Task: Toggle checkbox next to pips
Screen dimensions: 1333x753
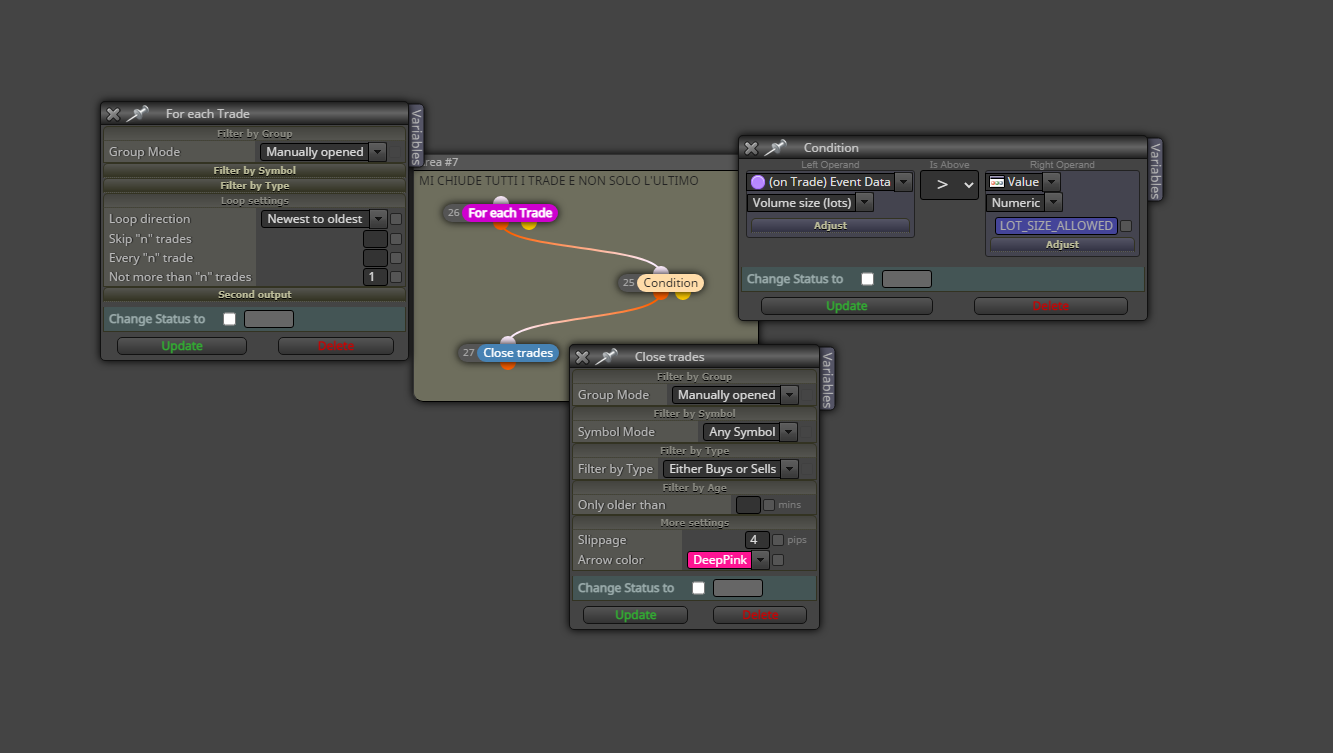Action: [x=778, y=540]
